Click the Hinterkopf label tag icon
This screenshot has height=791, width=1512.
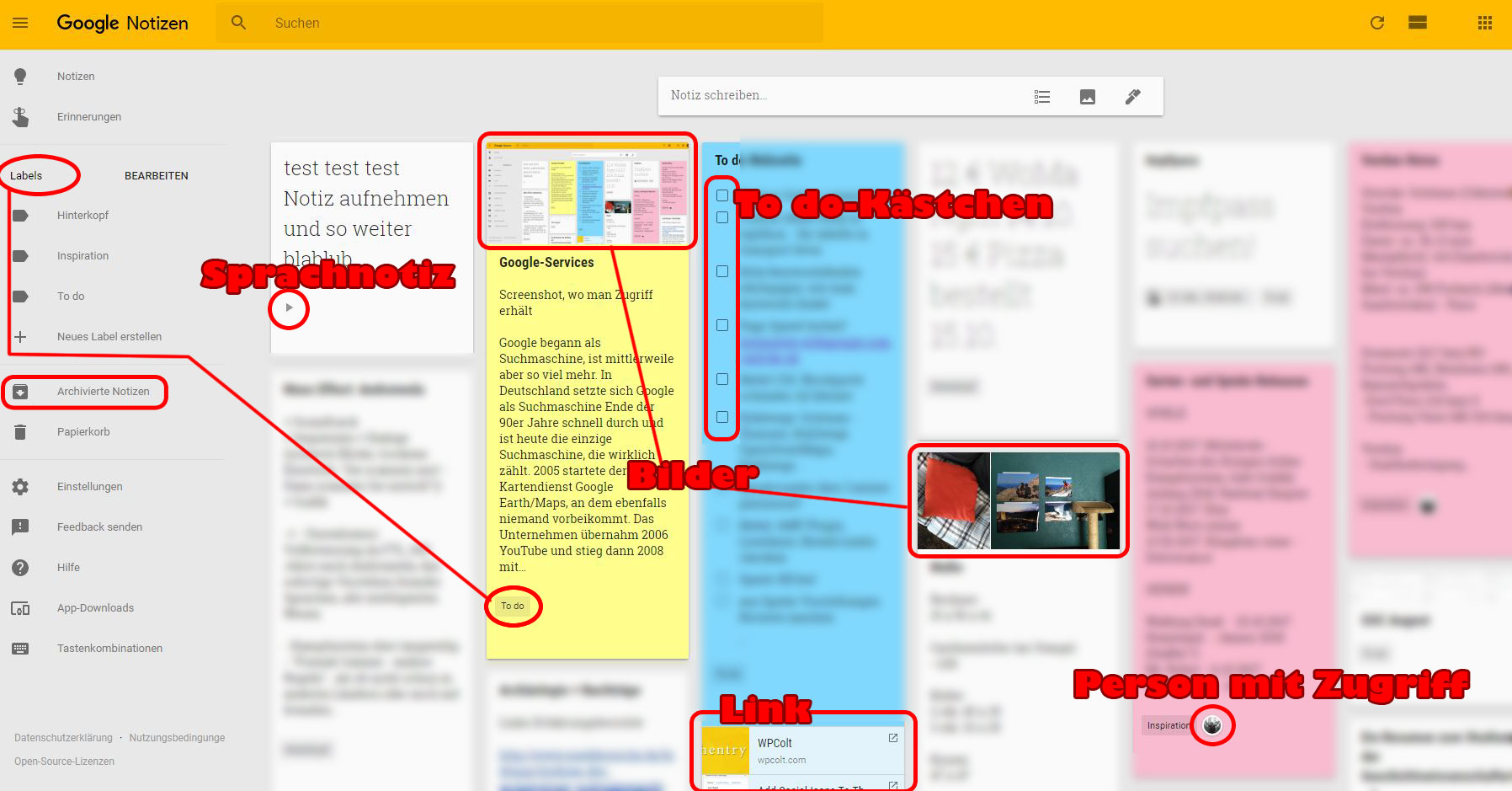(21, 216)
